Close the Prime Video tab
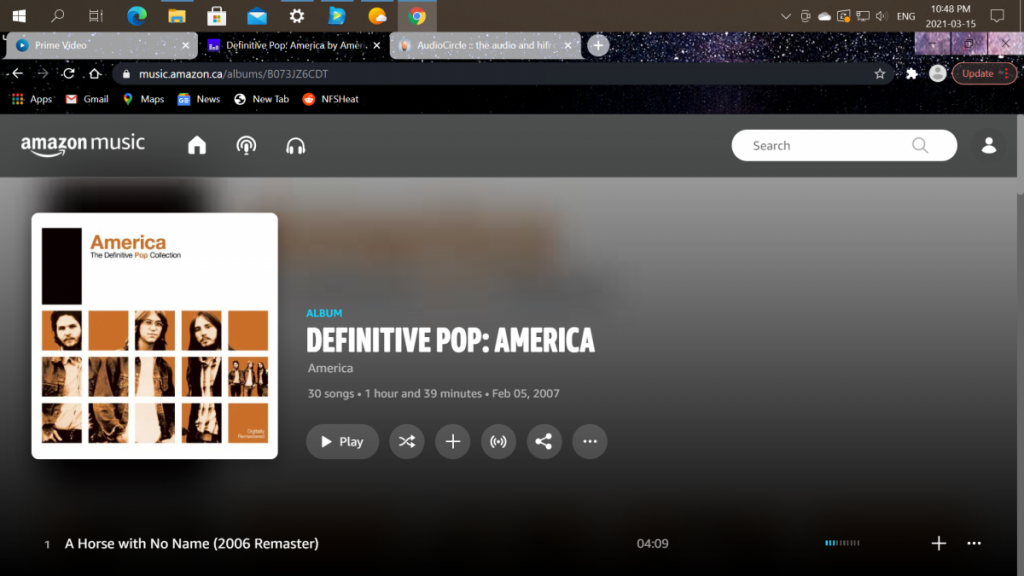The height and width of the screenshot is (576, 1024). (185, 45)
